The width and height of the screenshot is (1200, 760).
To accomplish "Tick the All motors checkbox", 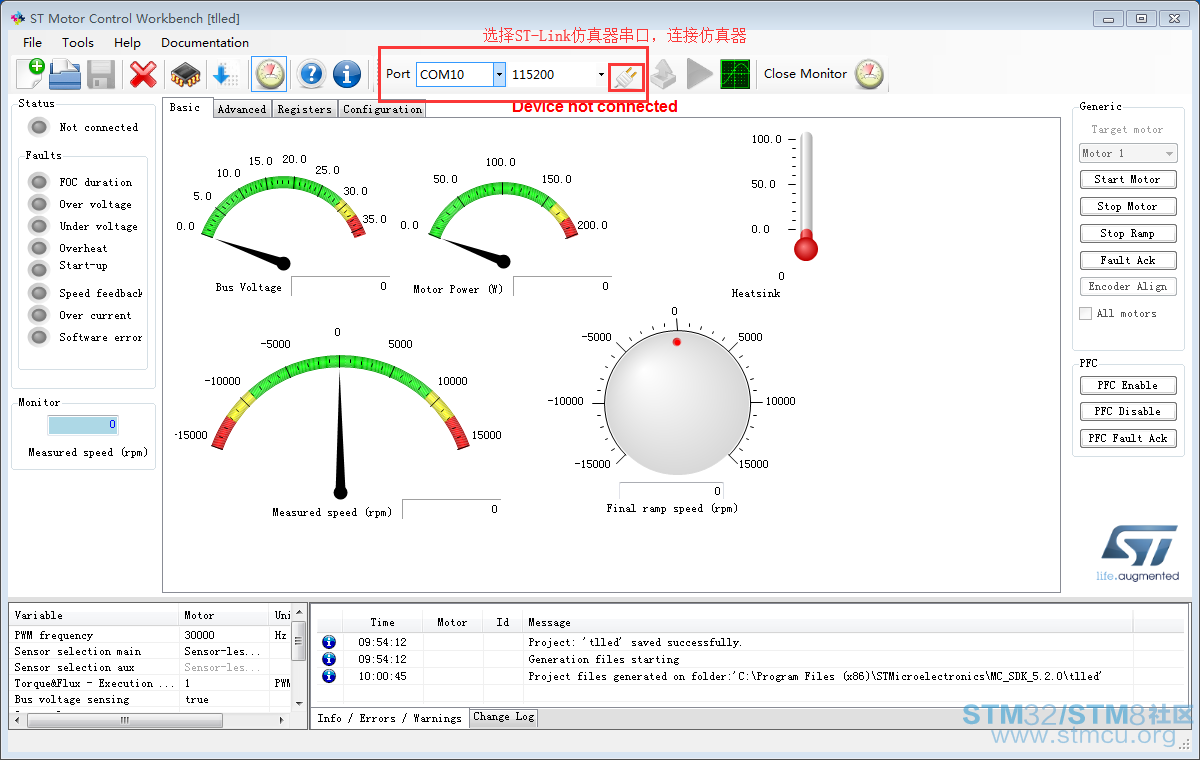I will click(1086, 314).
